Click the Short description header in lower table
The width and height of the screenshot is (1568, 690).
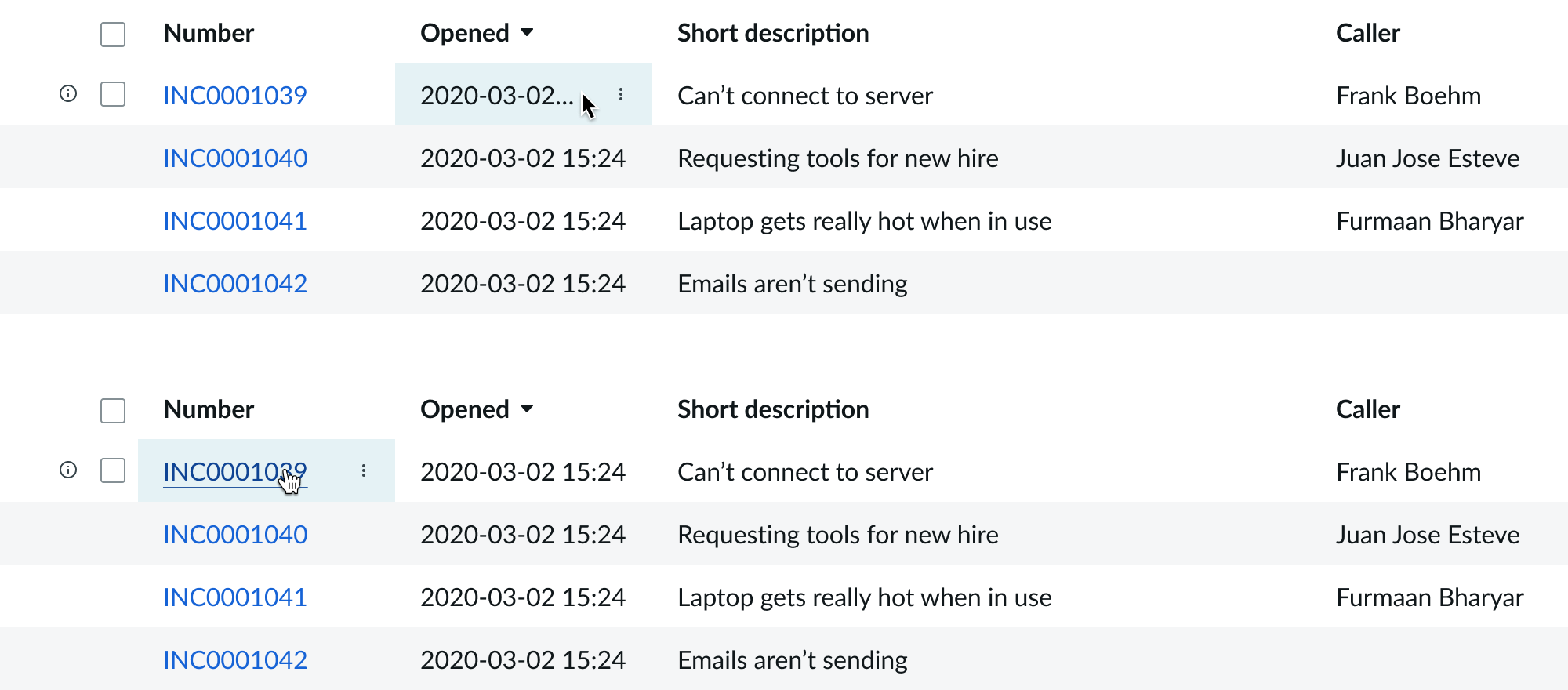coord(772,409)
